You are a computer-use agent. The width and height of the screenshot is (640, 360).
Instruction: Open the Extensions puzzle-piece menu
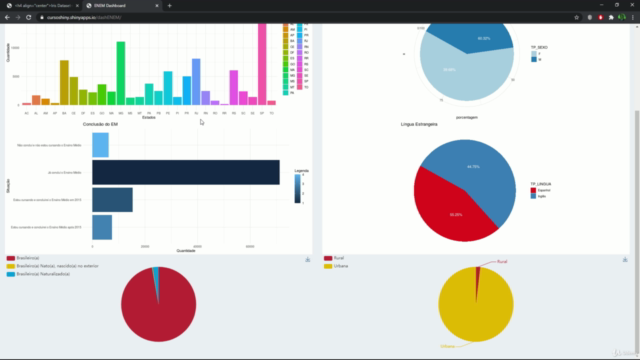[611, 18]
